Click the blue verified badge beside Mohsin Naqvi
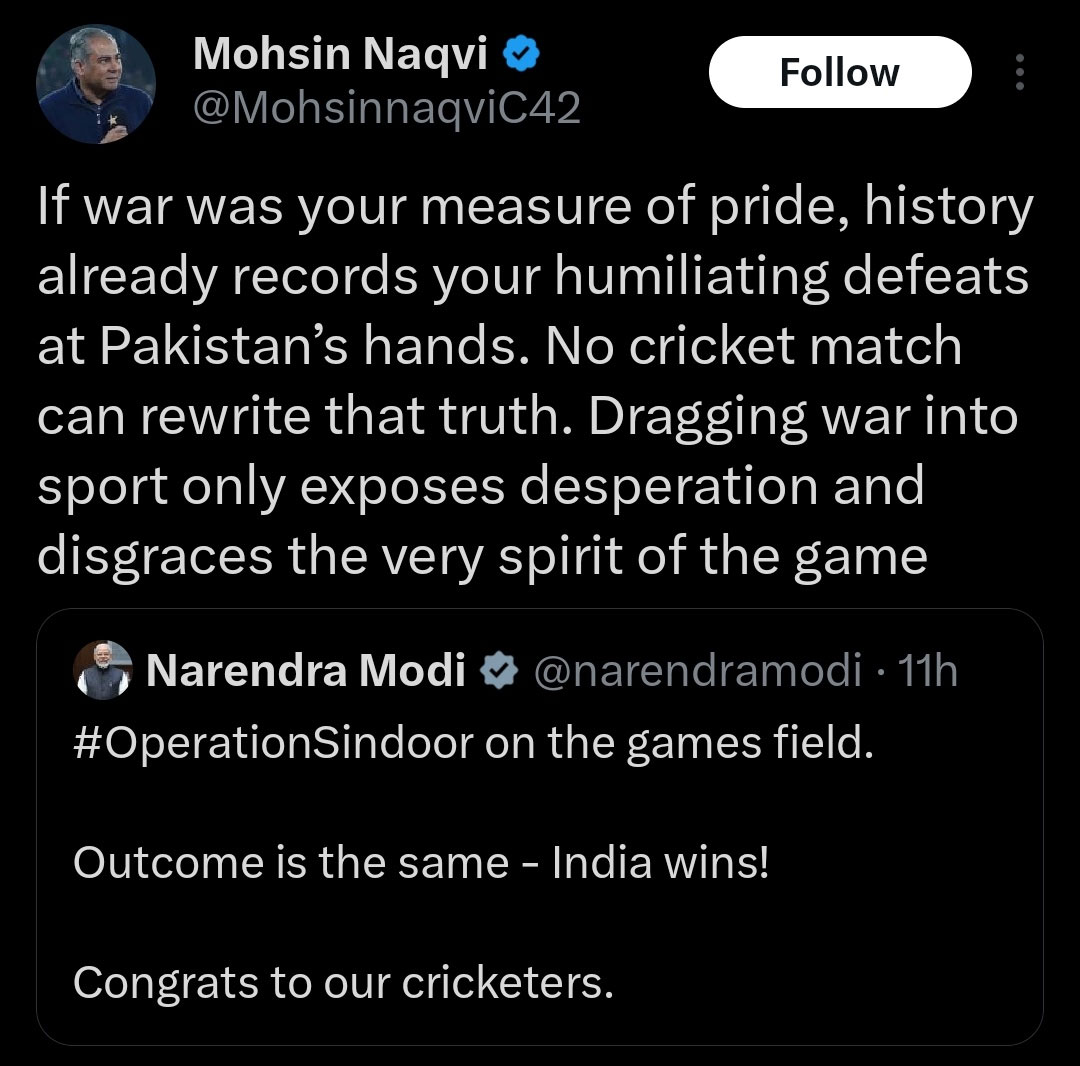Screen dimensions: 1080x1066 pyautogui.click(x=522, y=55)
